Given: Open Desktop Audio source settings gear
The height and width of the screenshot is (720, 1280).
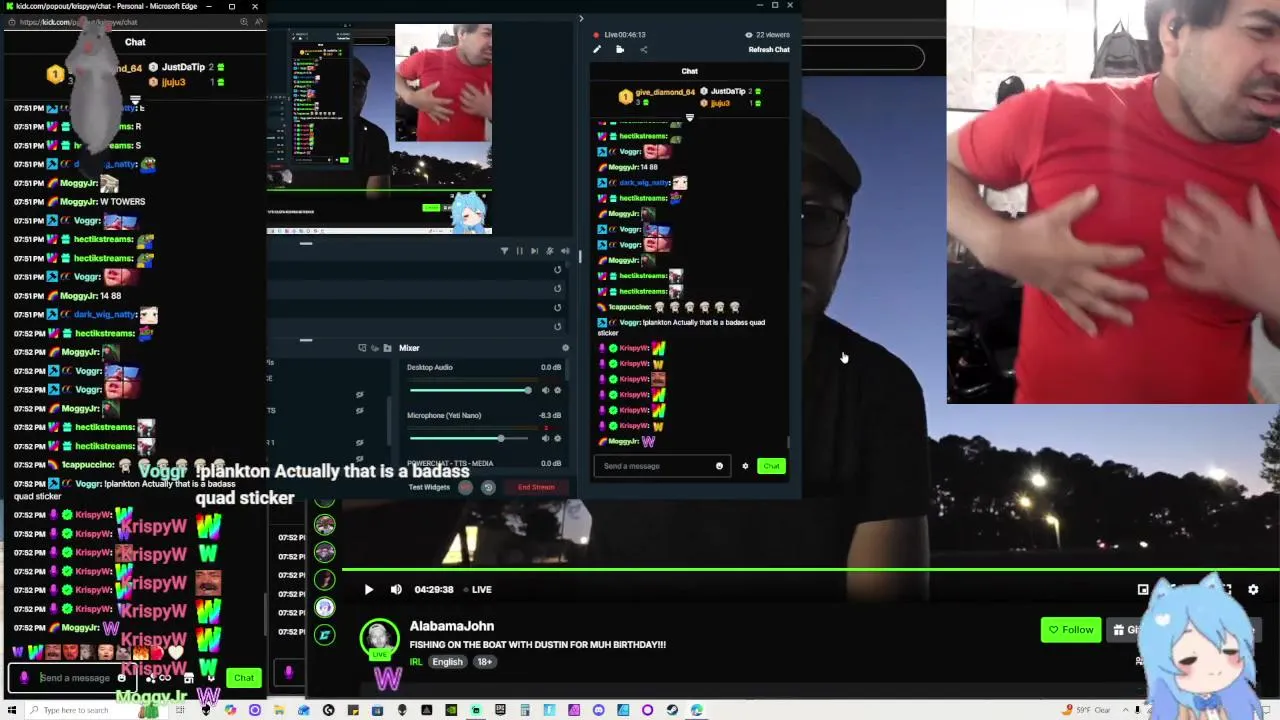Looking at the screenshot, I should click(x=558, y=390).
